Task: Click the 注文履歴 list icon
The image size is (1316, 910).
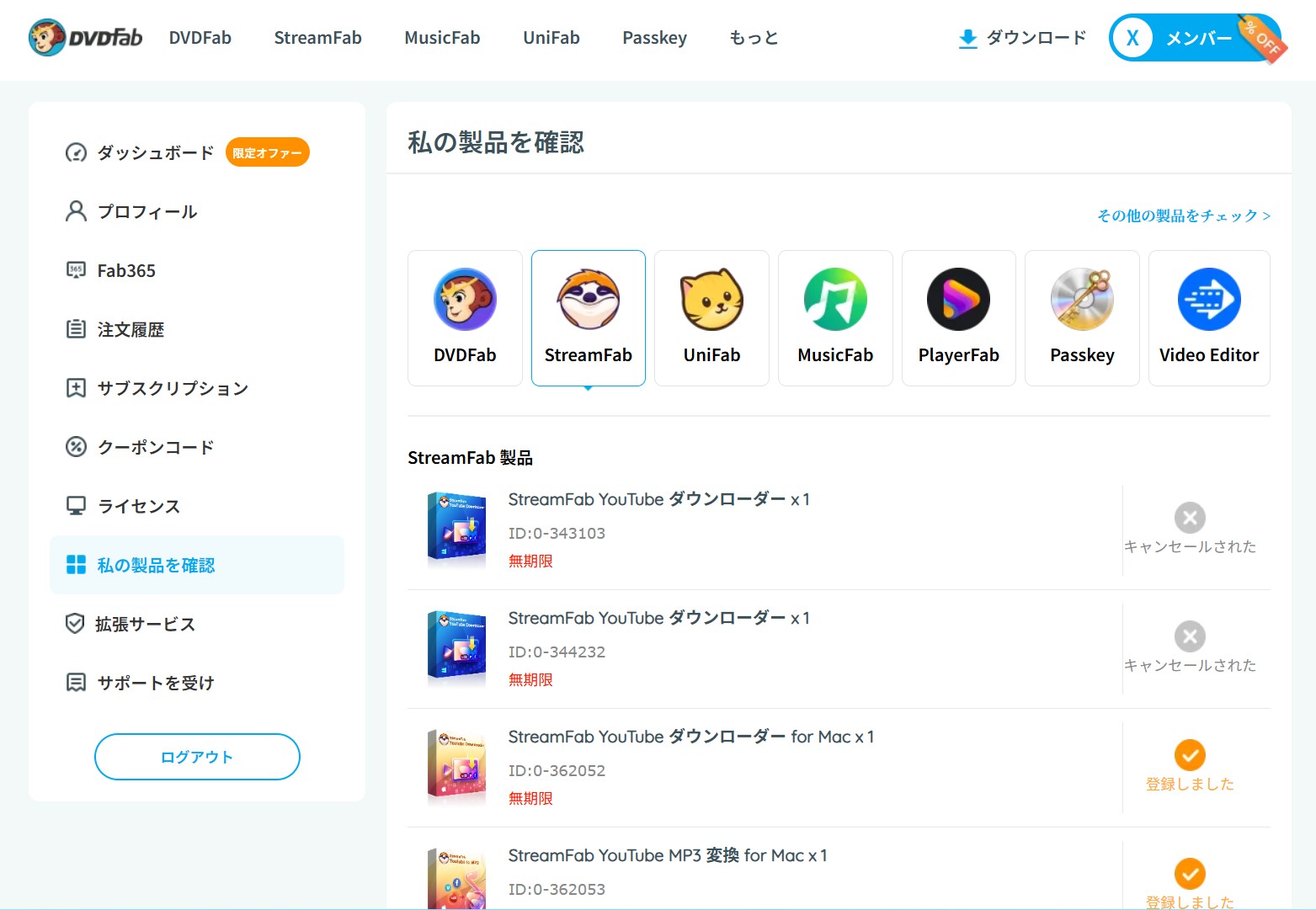Action: 76,329
